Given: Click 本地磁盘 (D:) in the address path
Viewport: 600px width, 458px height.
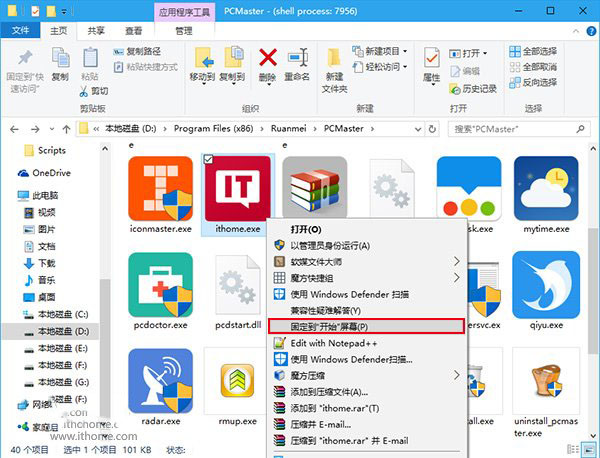Looking at the screenshot, I should pyautogui.click(x=130, y=129).
